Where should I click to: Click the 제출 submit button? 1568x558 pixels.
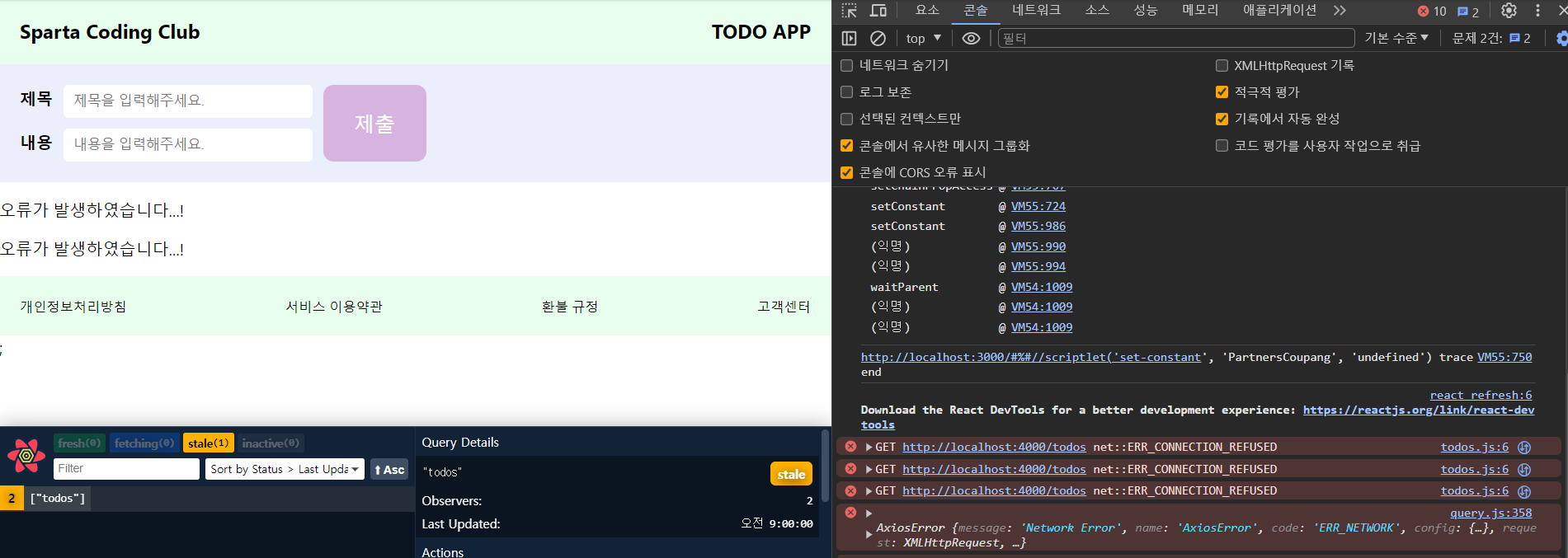pos(374,123)
